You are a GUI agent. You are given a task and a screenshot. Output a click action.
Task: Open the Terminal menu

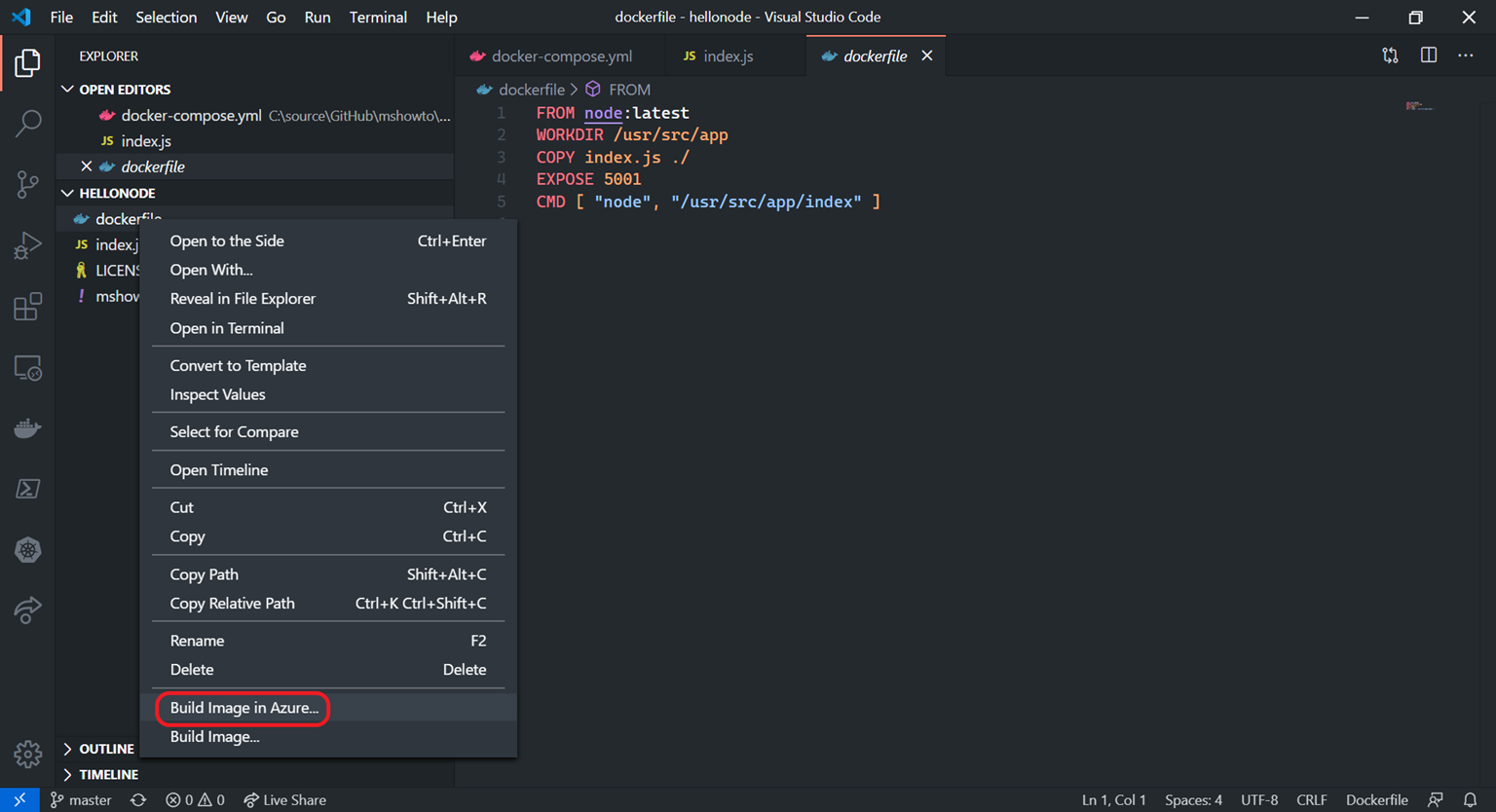[x=378, y=17]
